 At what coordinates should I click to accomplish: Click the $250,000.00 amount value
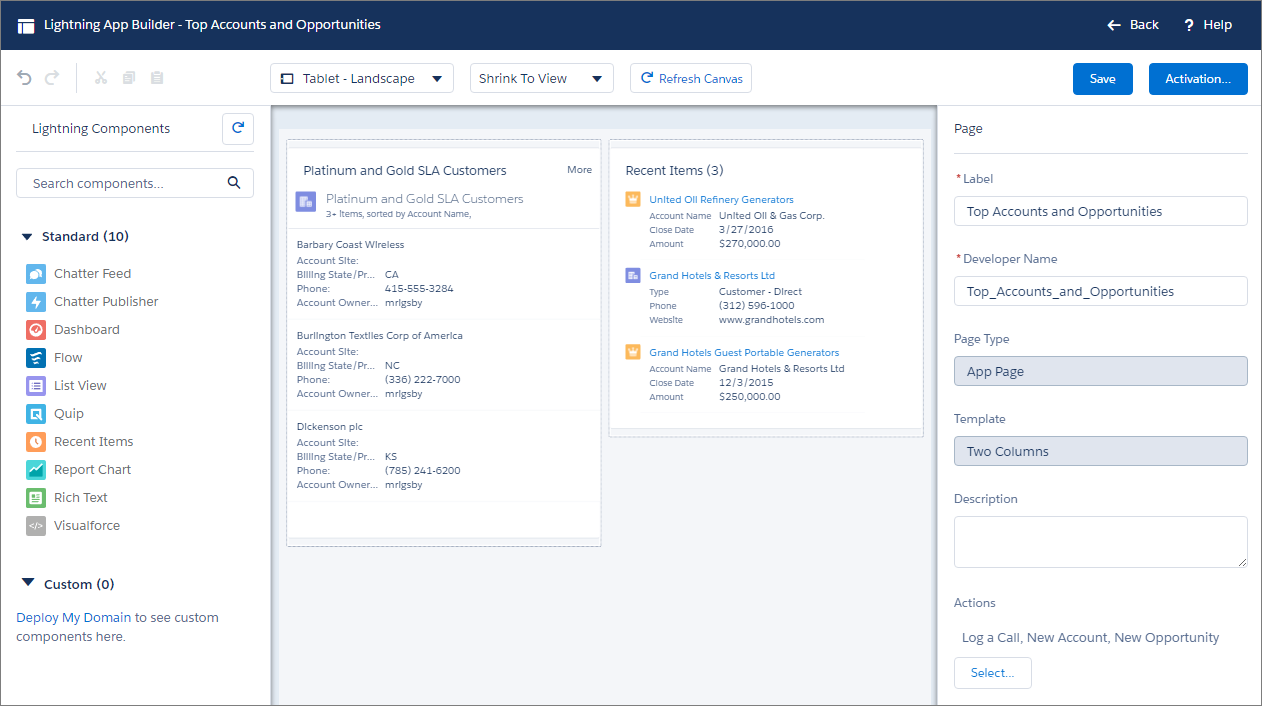coord(750,397)
